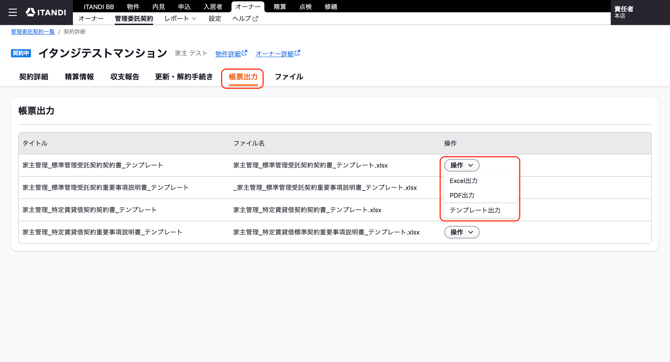This screenshot has width=670, height=362.
Task: Open the hamburger menu icon
Action: pyautogui.click(x=13, y=12)
